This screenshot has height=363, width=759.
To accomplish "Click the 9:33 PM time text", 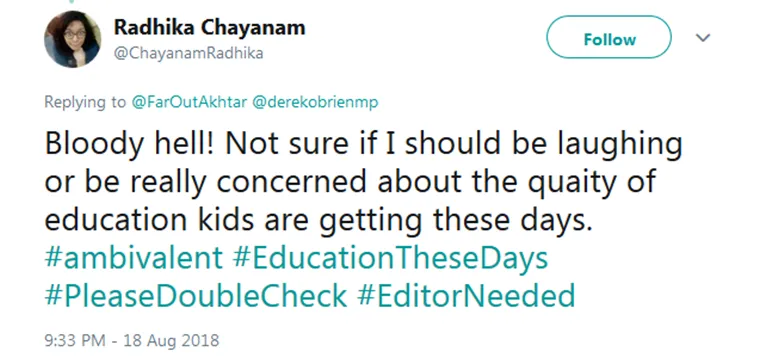I will 75,340.
